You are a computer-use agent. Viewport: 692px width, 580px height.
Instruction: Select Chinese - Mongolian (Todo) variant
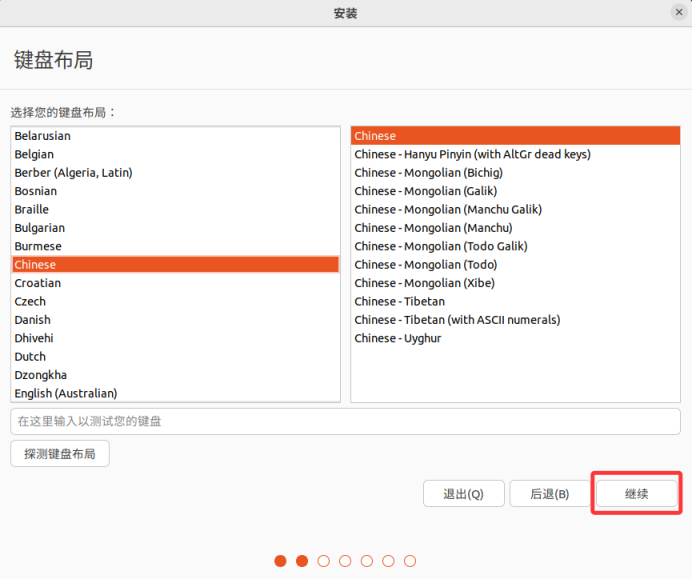click(x=515, y=265)
